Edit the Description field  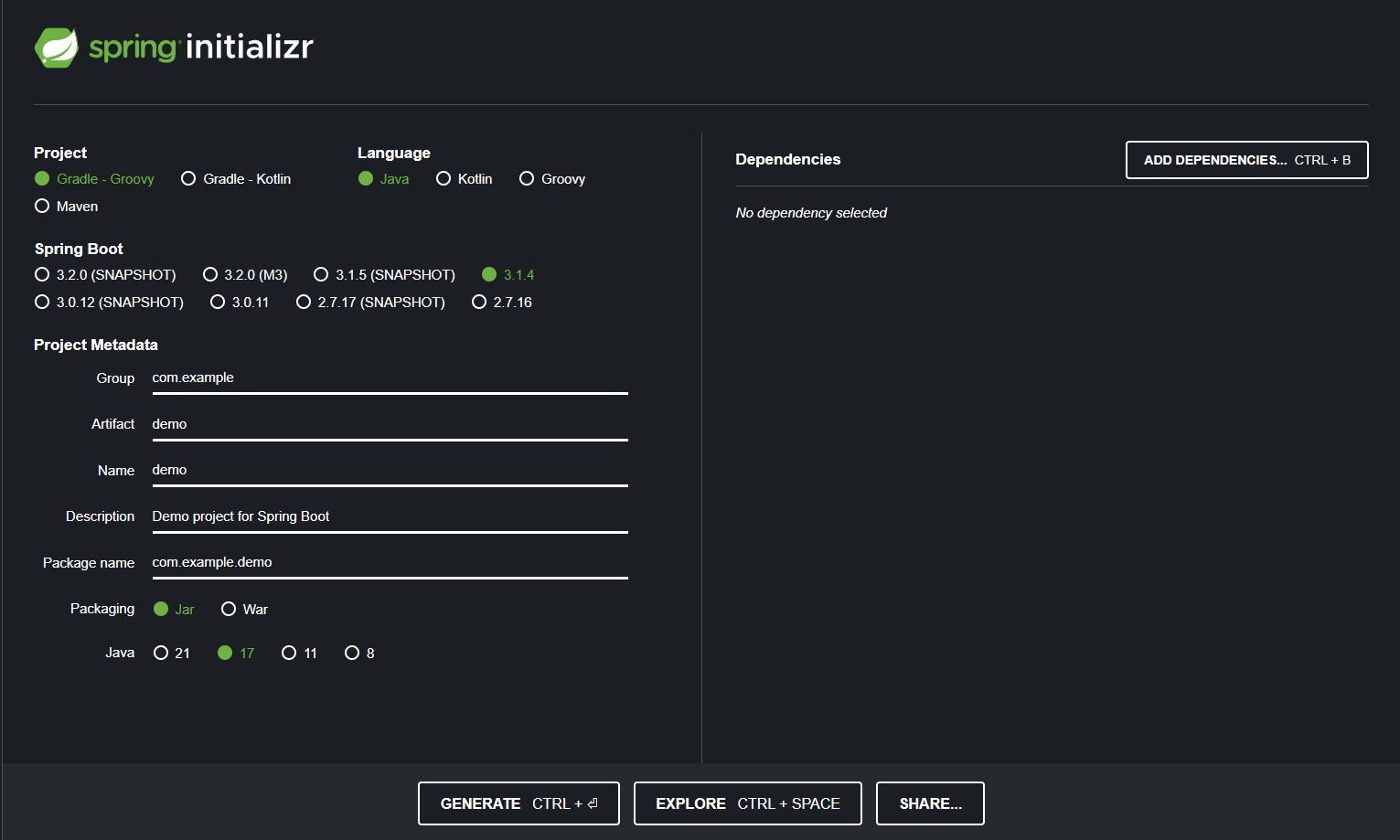390,517
